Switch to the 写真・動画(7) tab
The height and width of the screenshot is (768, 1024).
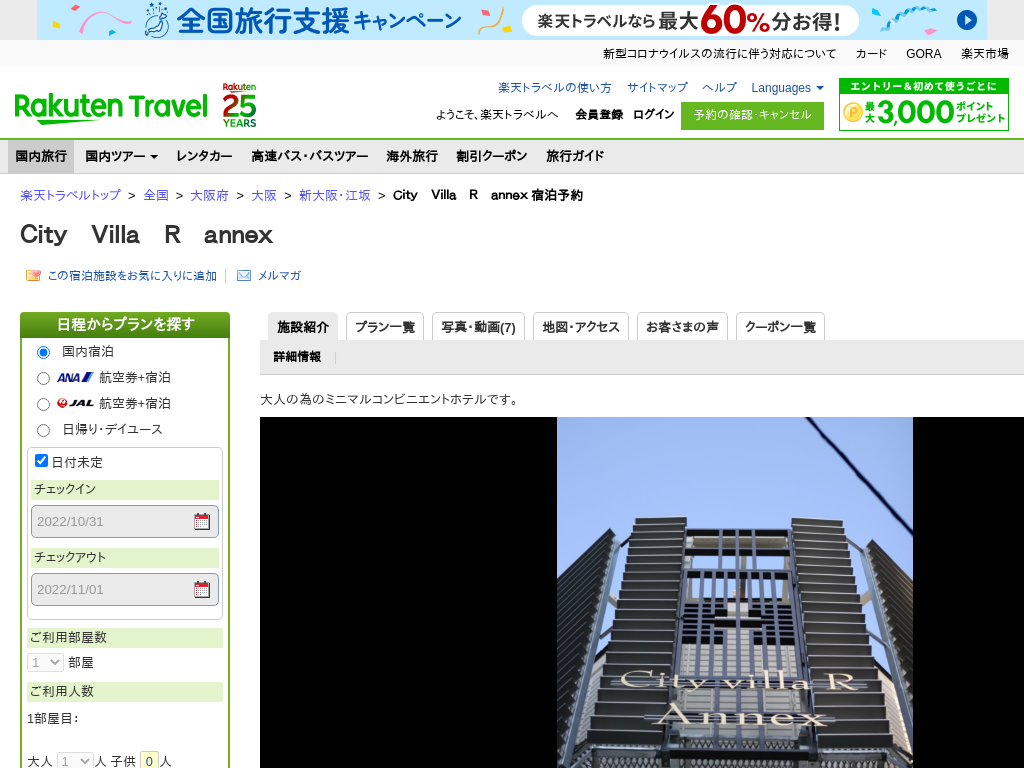478,327
